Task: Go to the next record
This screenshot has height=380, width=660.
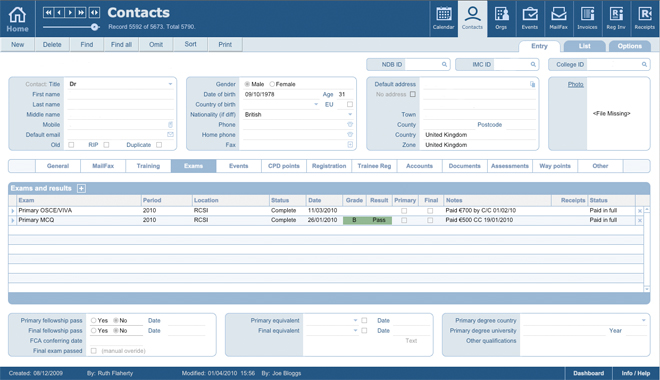Action: [x=70, y=13]
